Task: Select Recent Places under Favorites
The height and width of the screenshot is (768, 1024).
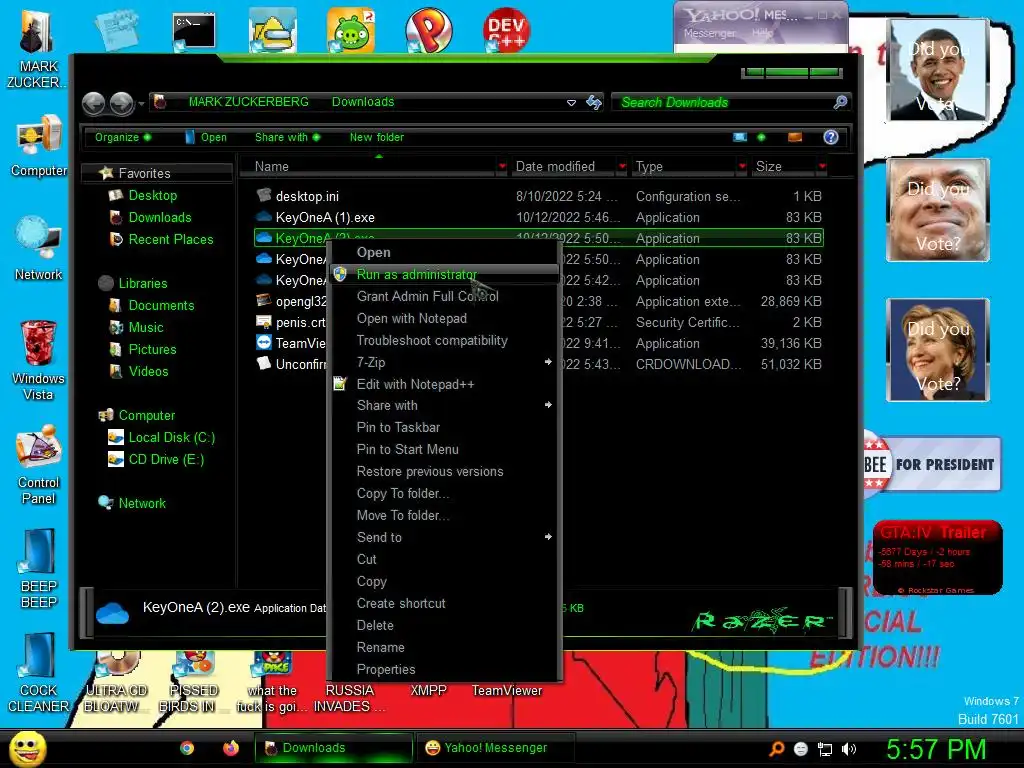Action: click(x=161, y=240)
